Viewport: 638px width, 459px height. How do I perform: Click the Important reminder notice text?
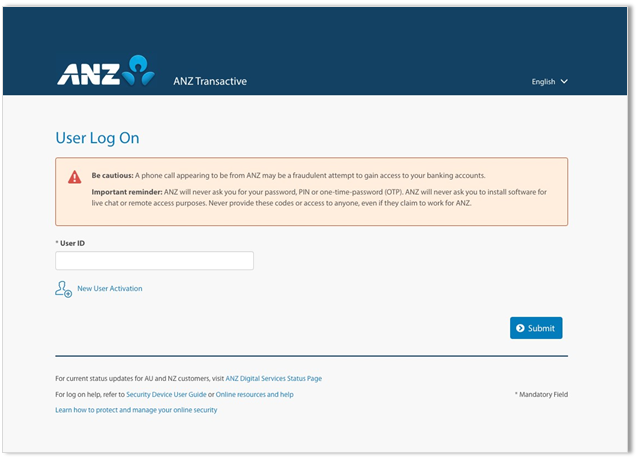coord(320,197)
